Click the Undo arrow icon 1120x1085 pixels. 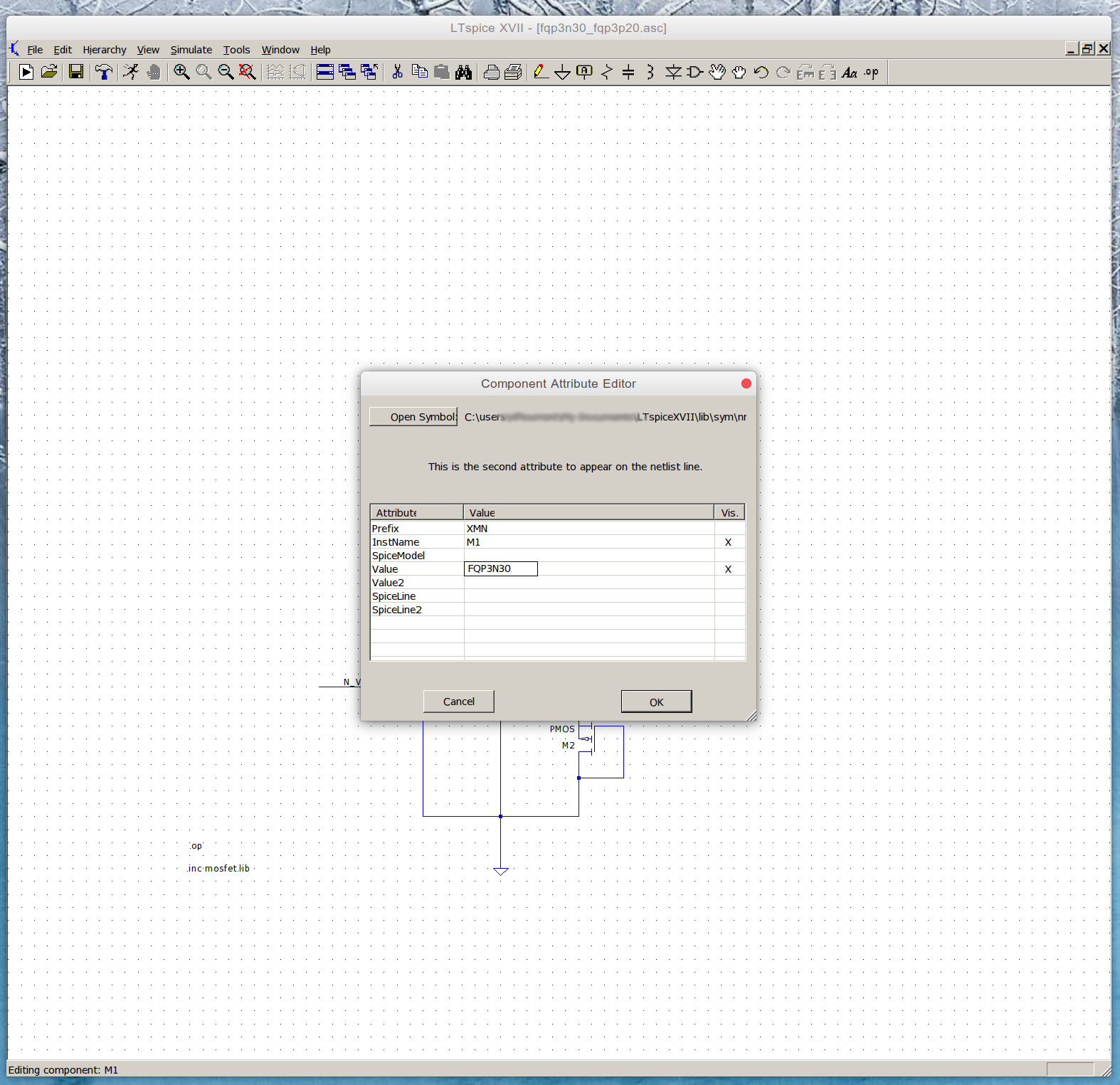point(761,72)
